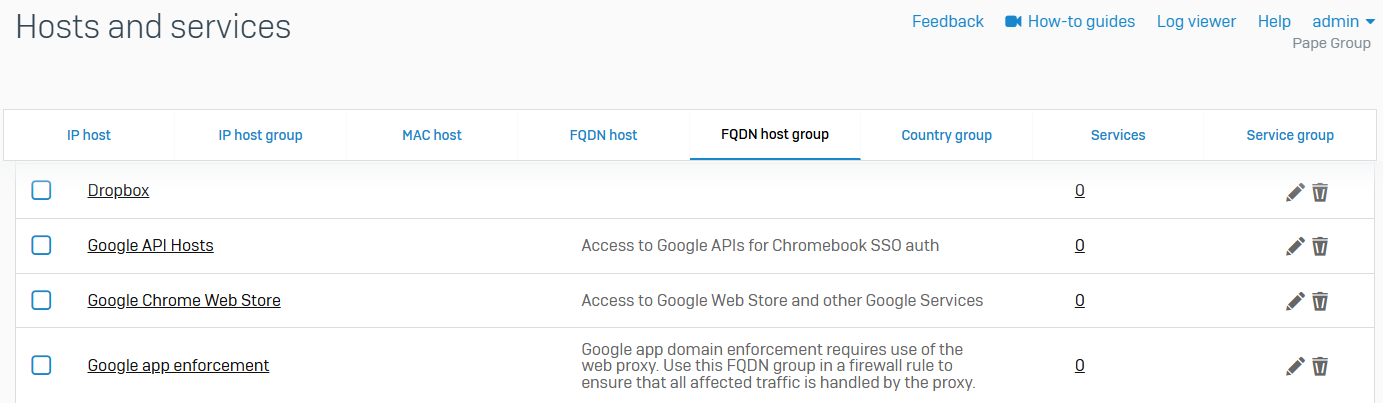Click pencil icon for Google API Hosts
The width and height of the screenshot is (1383, 403).
click(x=1295, y=246)
